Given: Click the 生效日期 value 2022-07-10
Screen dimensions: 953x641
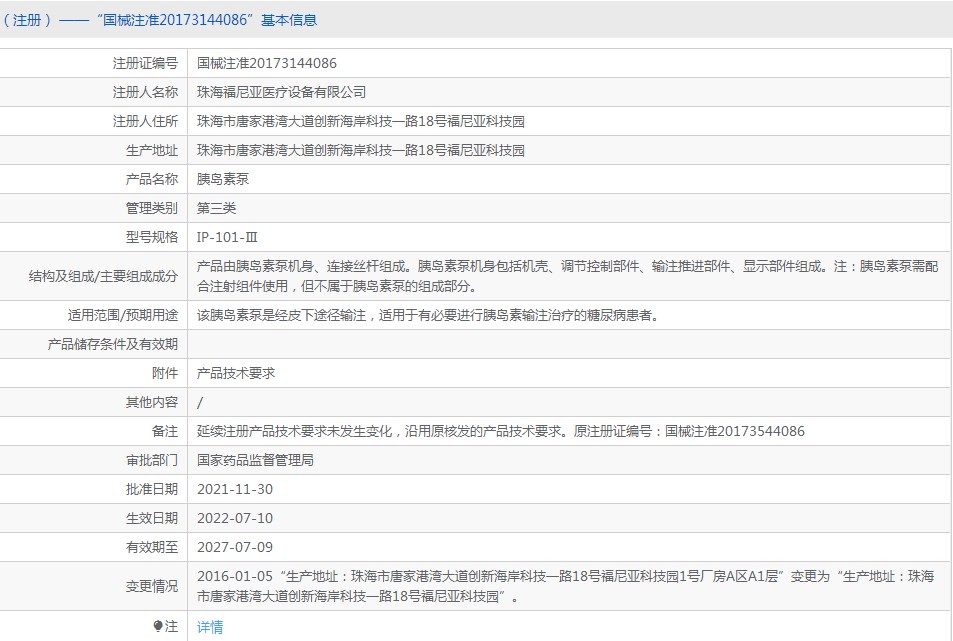Looking at the screenshot, I should (235, 518).
